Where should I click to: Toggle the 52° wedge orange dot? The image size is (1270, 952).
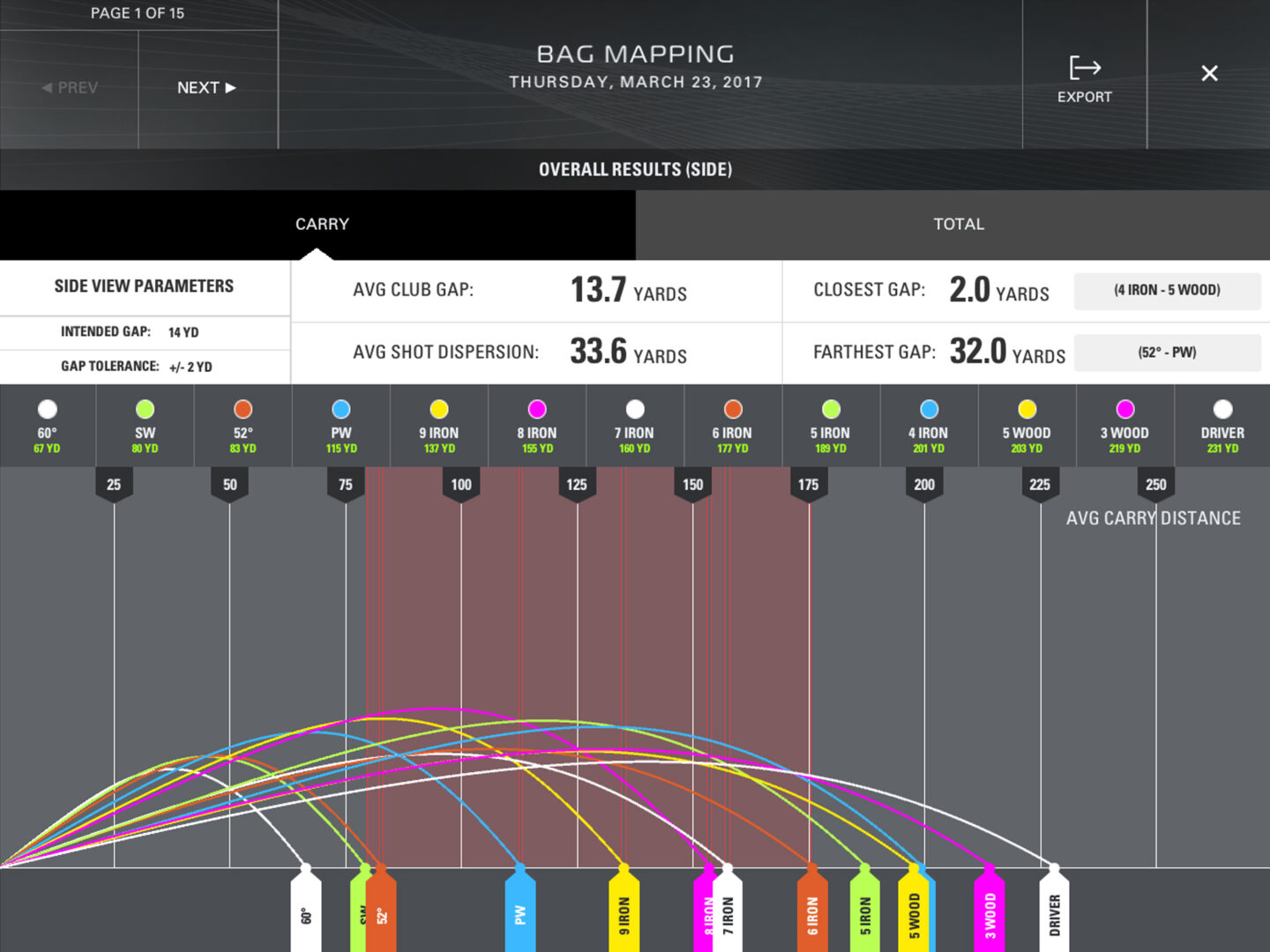click(x=243, y=409)
